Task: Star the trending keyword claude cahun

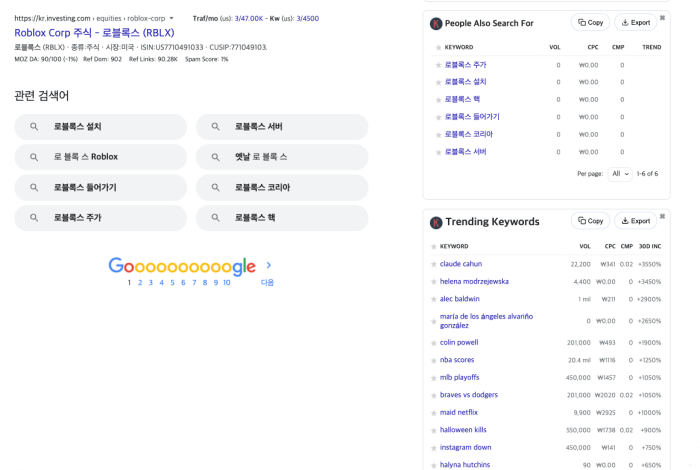Action: coord(433,264)
